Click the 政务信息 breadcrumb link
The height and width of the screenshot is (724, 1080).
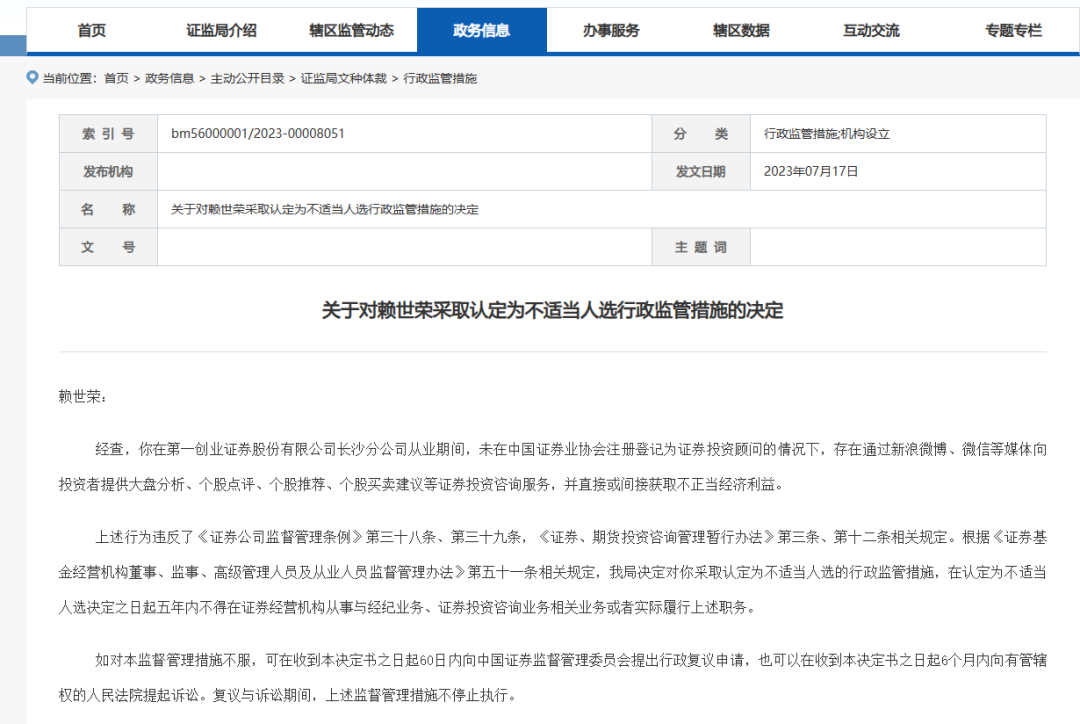click(x=169, y=78)
